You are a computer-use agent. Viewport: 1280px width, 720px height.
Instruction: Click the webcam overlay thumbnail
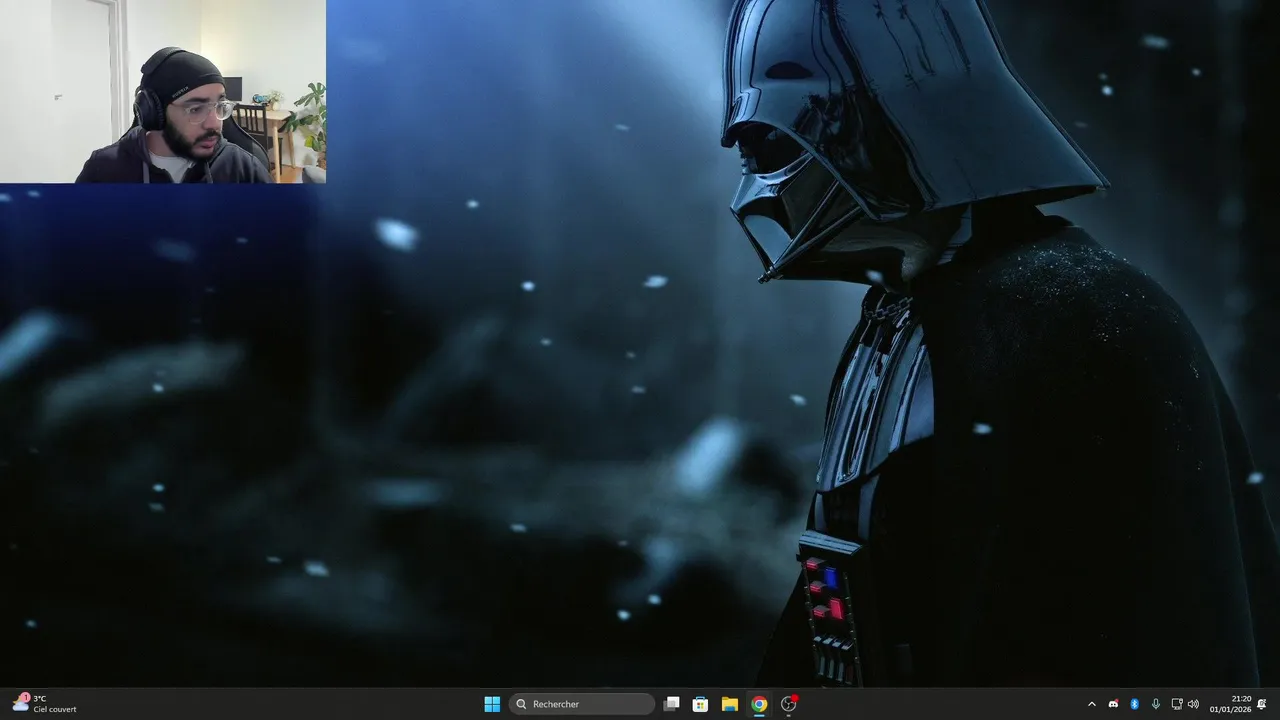pyautogui.click(x=163, y=91)
